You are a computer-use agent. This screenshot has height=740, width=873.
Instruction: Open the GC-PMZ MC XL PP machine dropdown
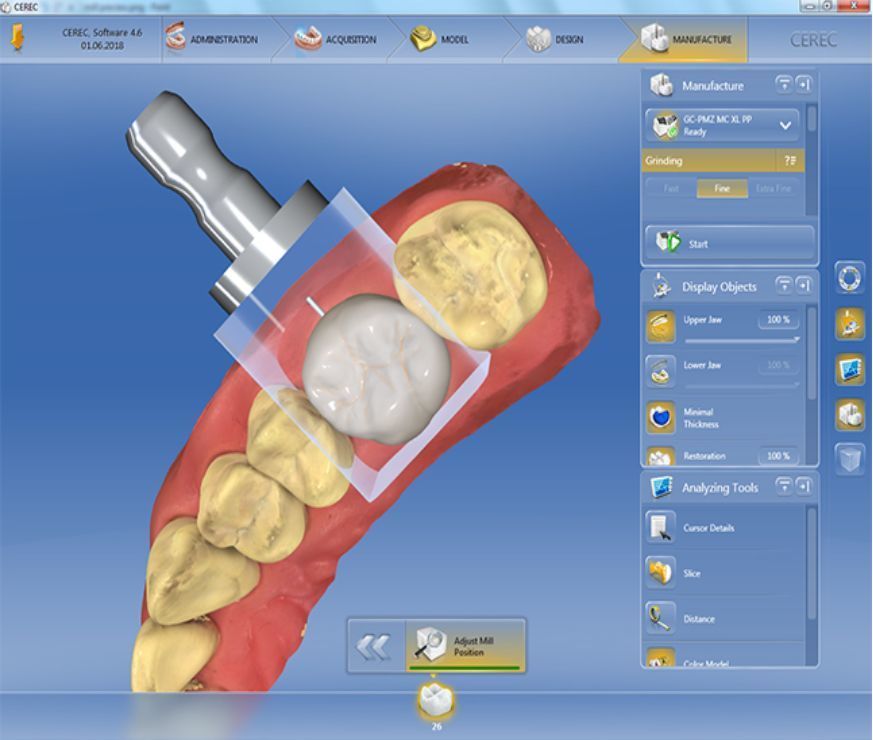pos(722,125)
